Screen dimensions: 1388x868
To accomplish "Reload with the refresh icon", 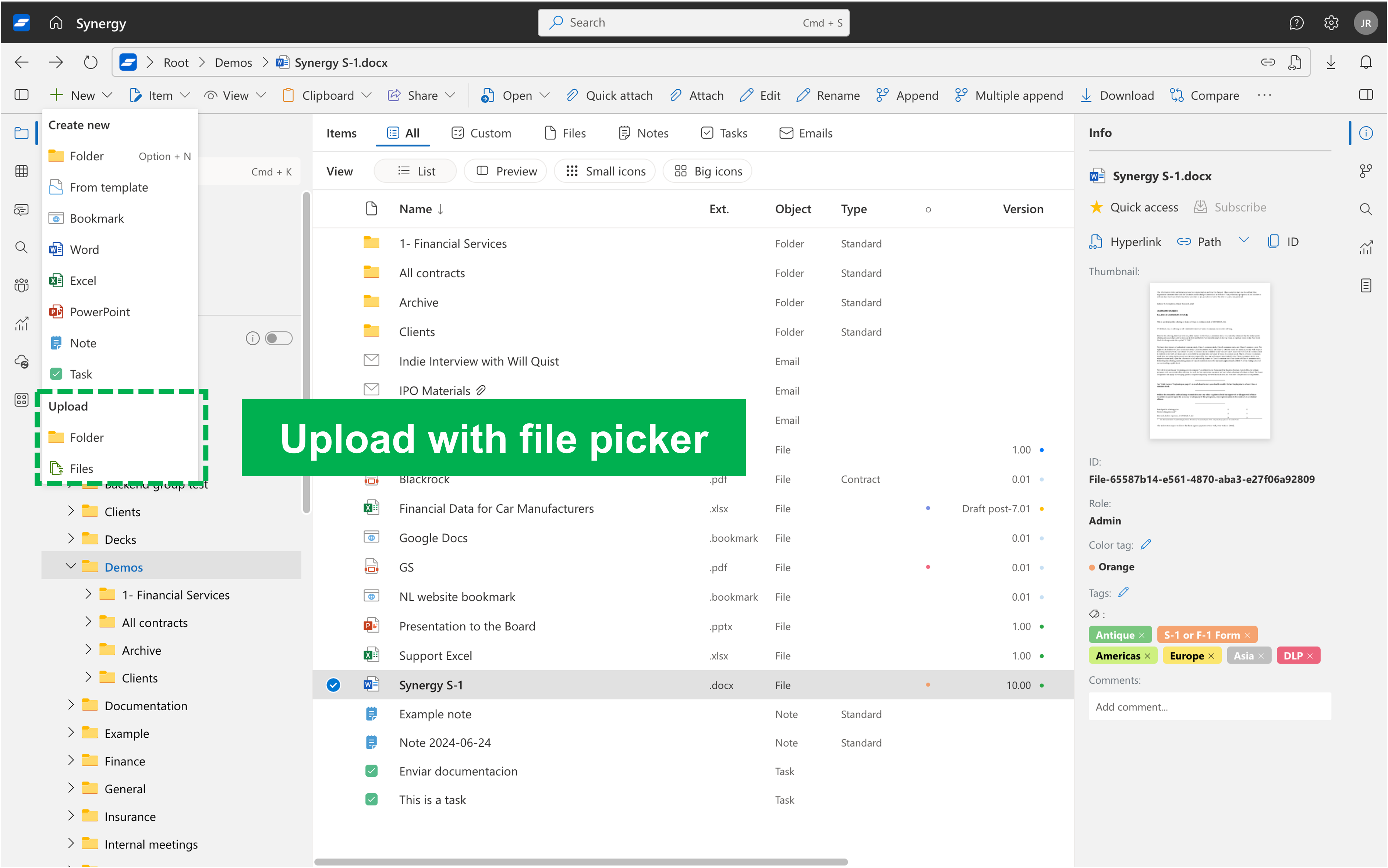I will (90, 62).
